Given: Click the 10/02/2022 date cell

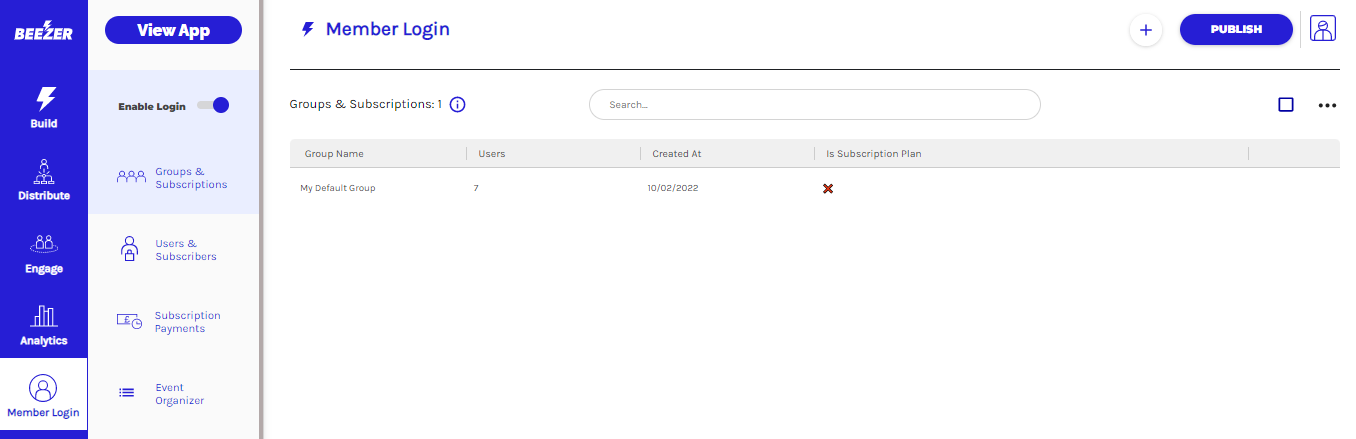Looking at the screenshot, I should point(673,188).
